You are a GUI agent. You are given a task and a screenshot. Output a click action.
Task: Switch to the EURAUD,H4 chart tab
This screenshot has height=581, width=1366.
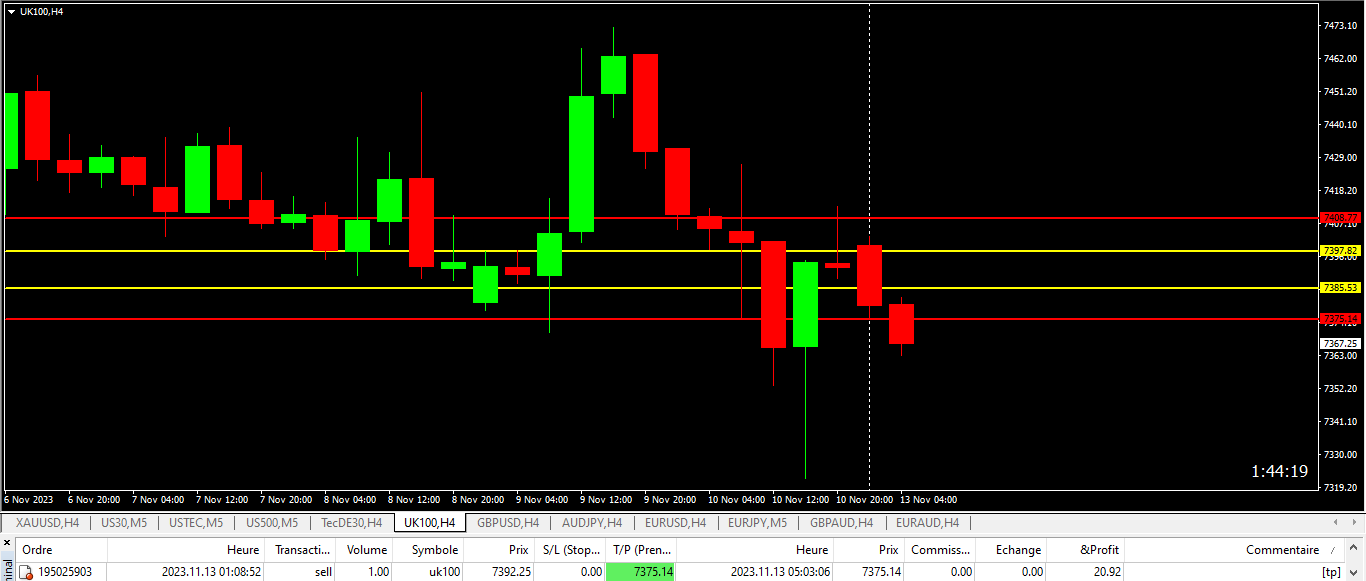pos(927,522)
